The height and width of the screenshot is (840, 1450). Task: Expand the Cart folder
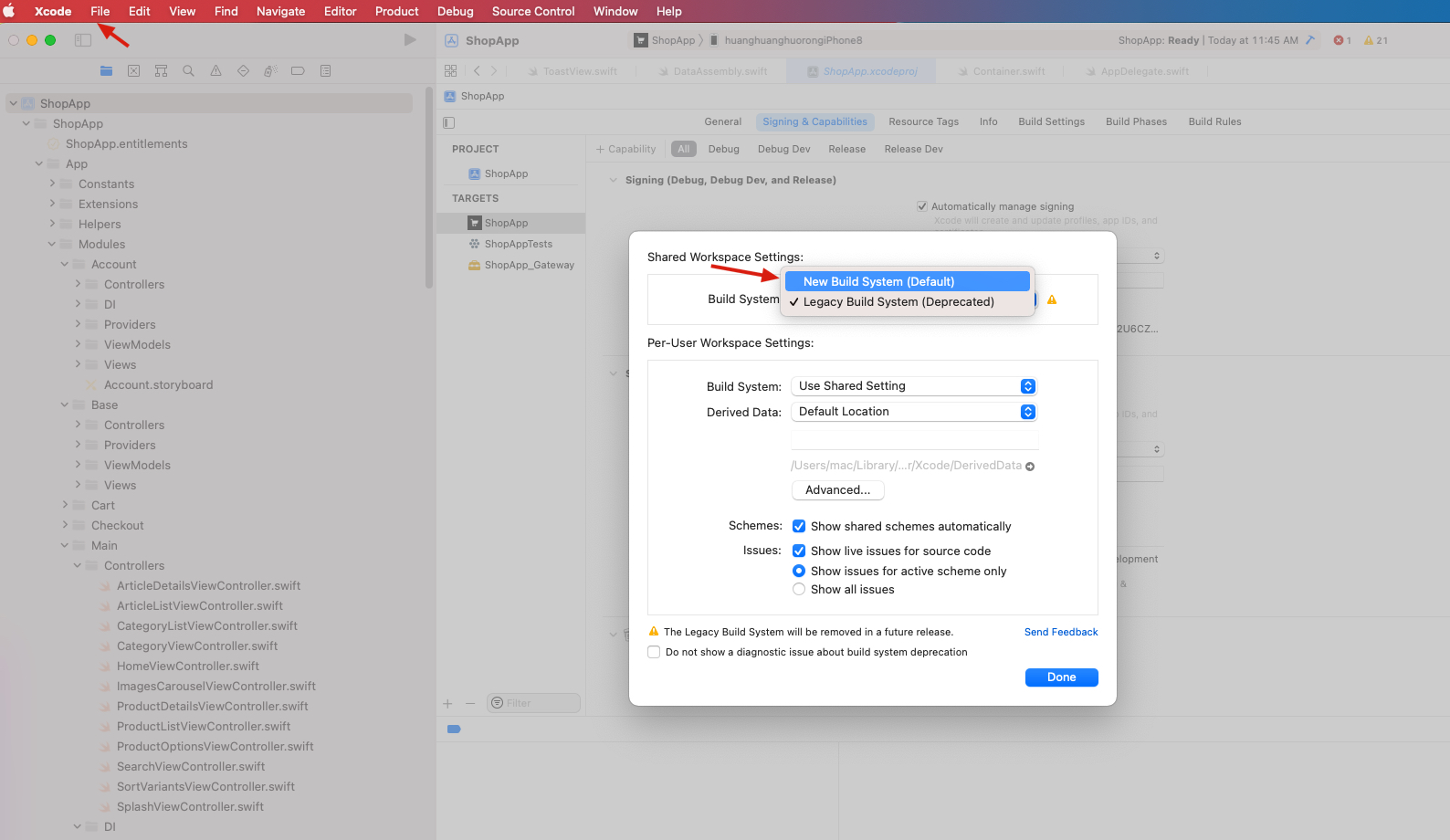[65, 505]
